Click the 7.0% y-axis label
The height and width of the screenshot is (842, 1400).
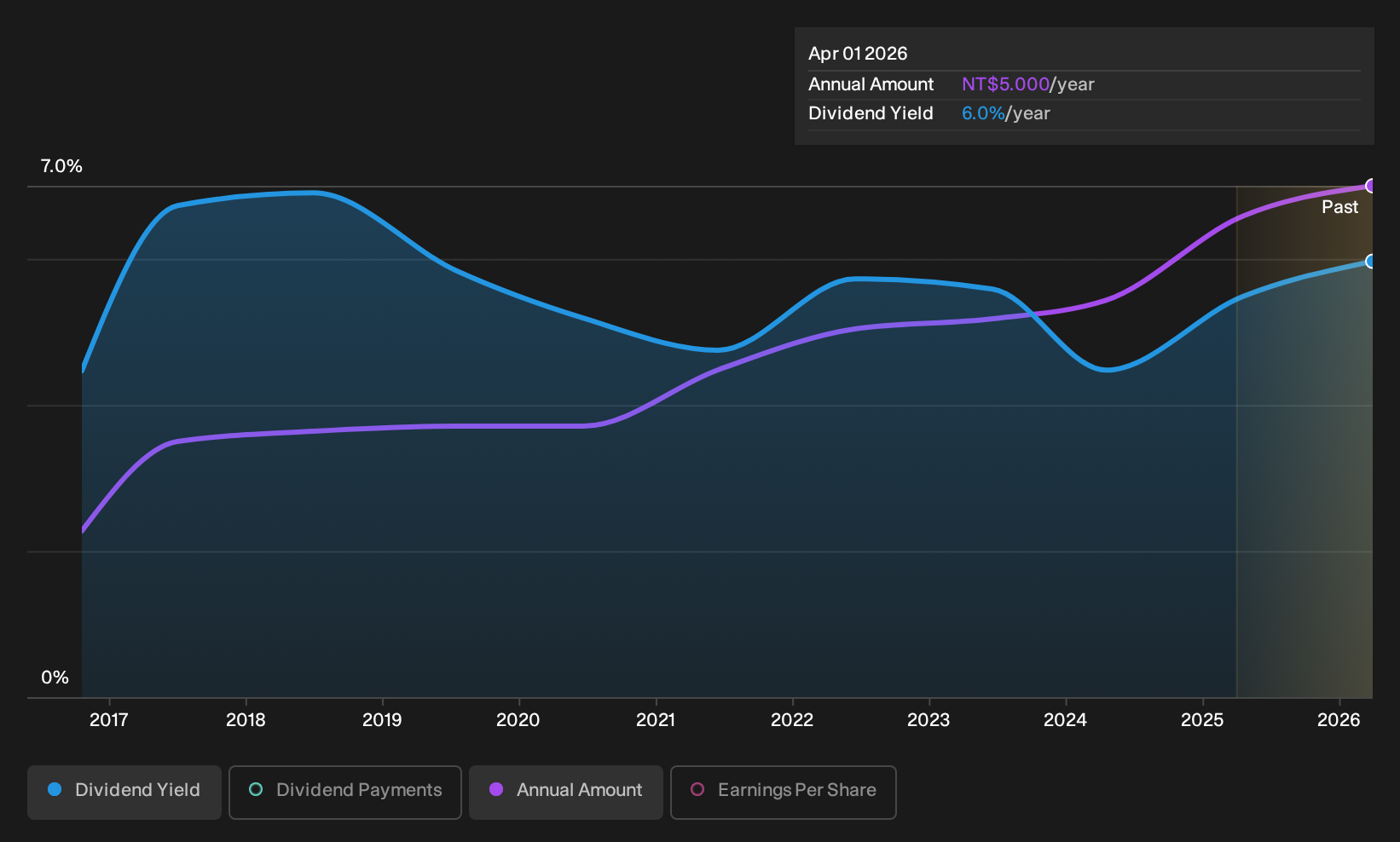(61, 166)
